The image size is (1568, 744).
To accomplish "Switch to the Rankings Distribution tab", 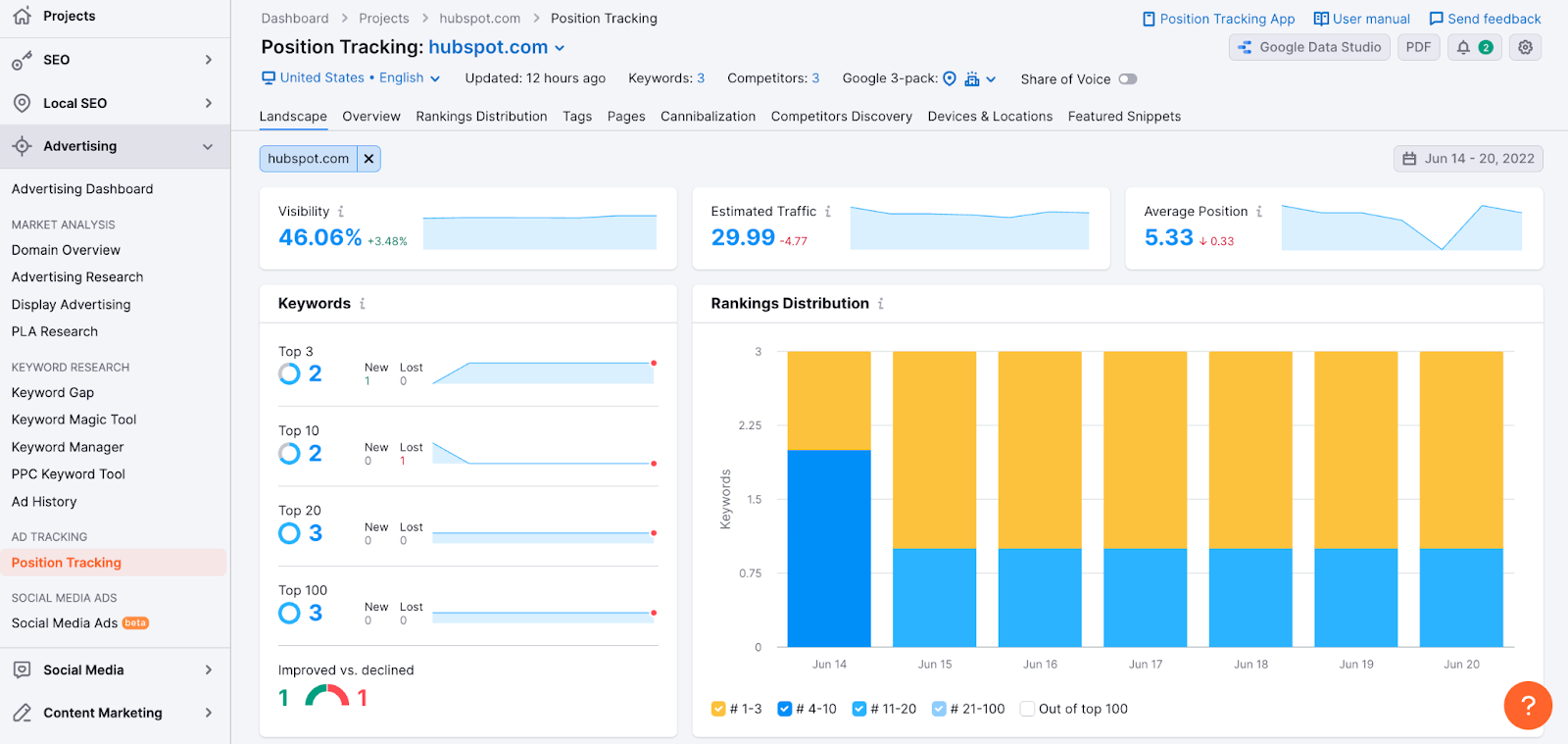I will pos(481,117).
